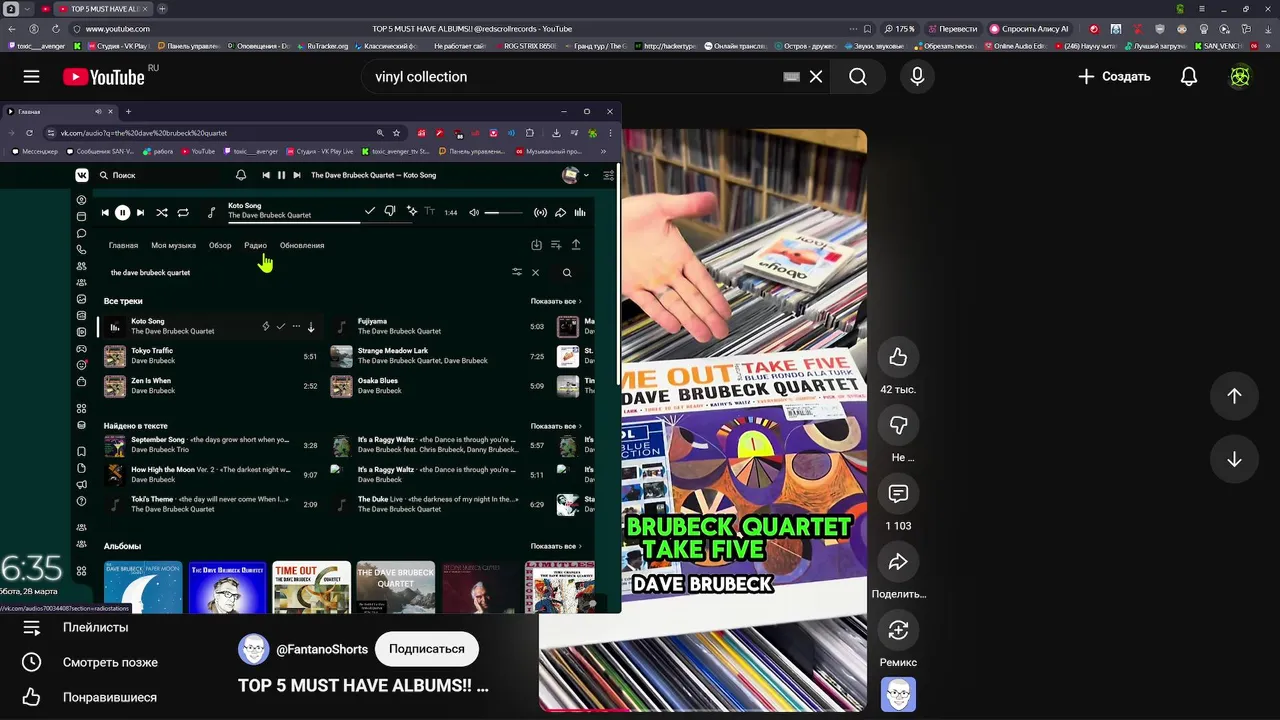
Task: Click the dislike thumb in VK player
Action: (x=390, y=211)
